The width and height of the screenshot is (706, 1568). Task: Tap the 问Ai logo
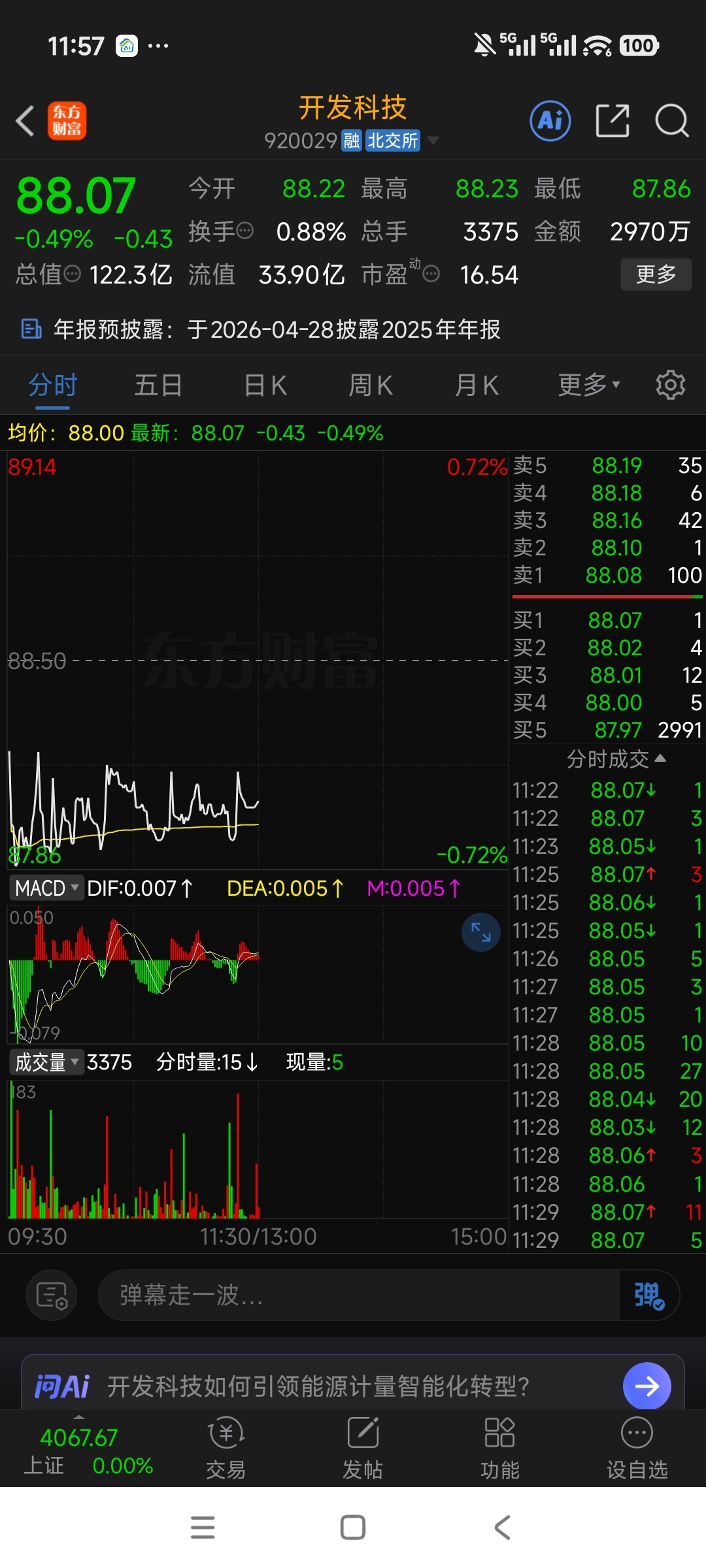(61, 1386)
